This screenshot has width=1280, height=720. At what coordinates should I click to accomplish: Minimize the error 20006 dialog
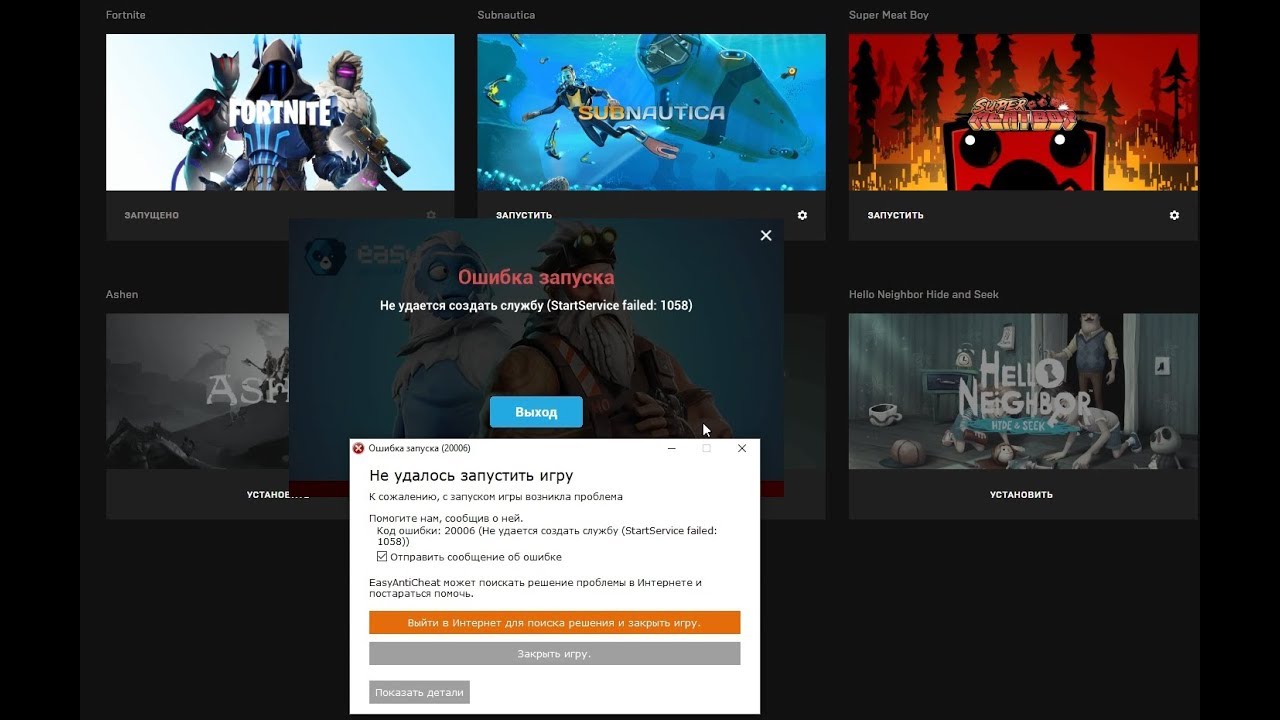pyautogui.click(x=672, y=448)
